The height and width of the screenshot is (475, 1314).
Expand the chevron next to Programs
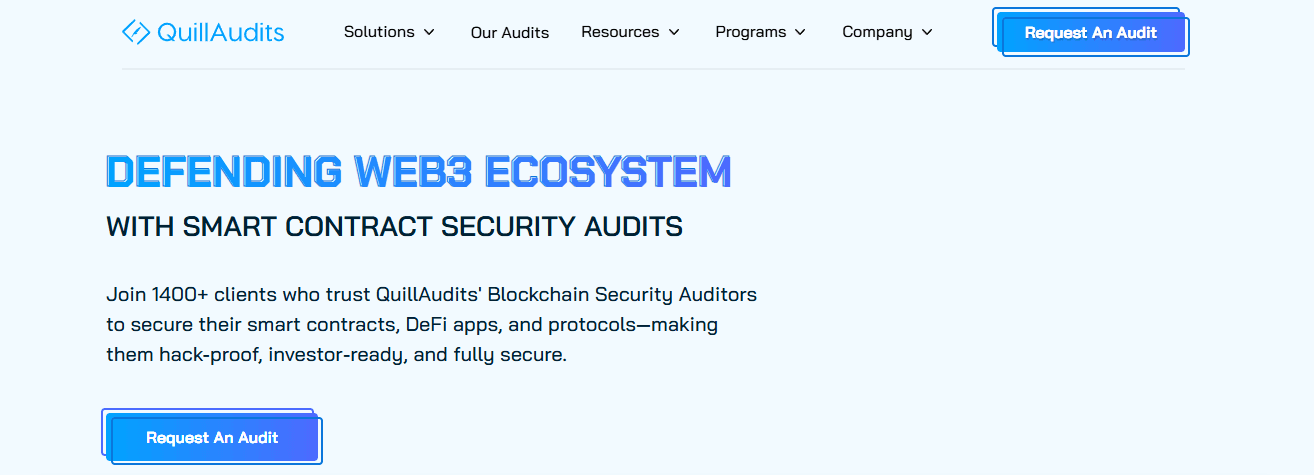click(x=800, y=32)
